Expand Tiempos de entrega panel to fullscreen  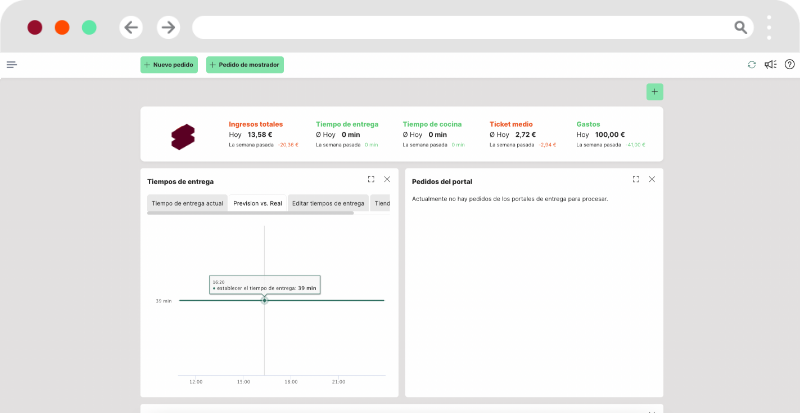(x=371, y=179)
